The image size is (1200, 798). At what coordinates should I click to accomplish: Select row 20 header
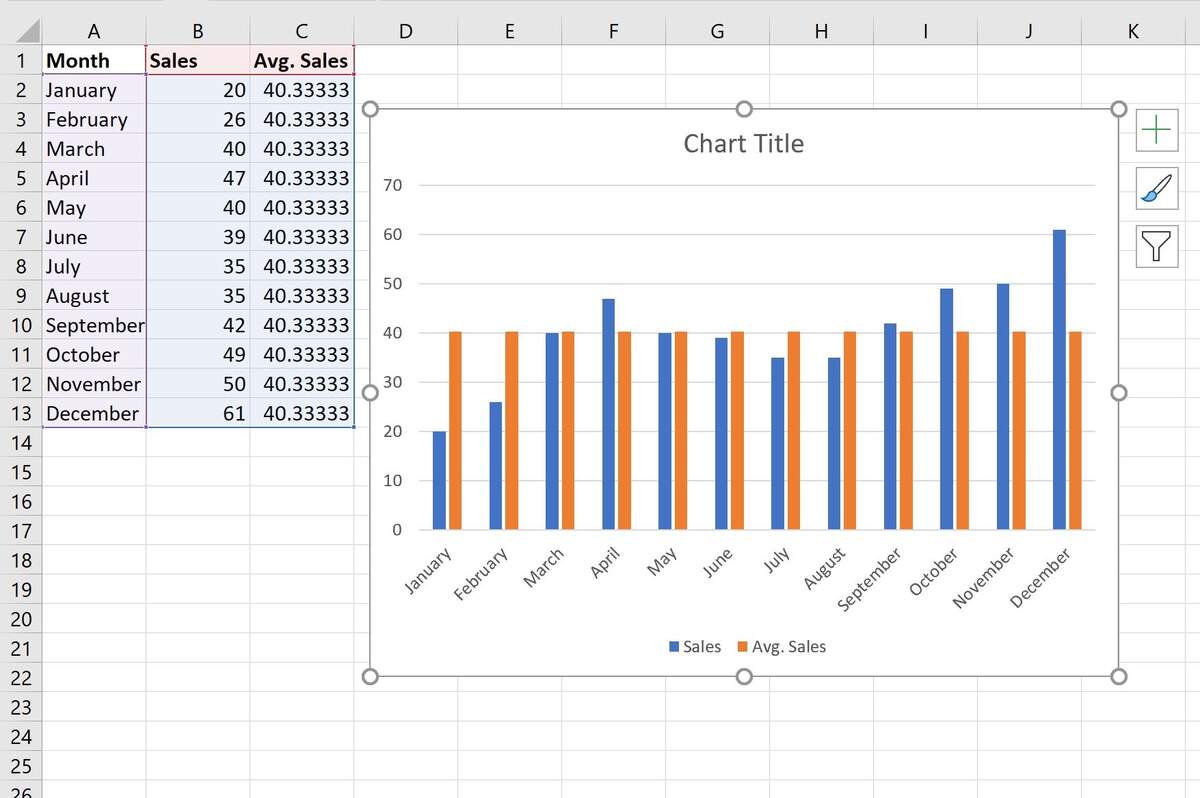click(x=20, y=619)
